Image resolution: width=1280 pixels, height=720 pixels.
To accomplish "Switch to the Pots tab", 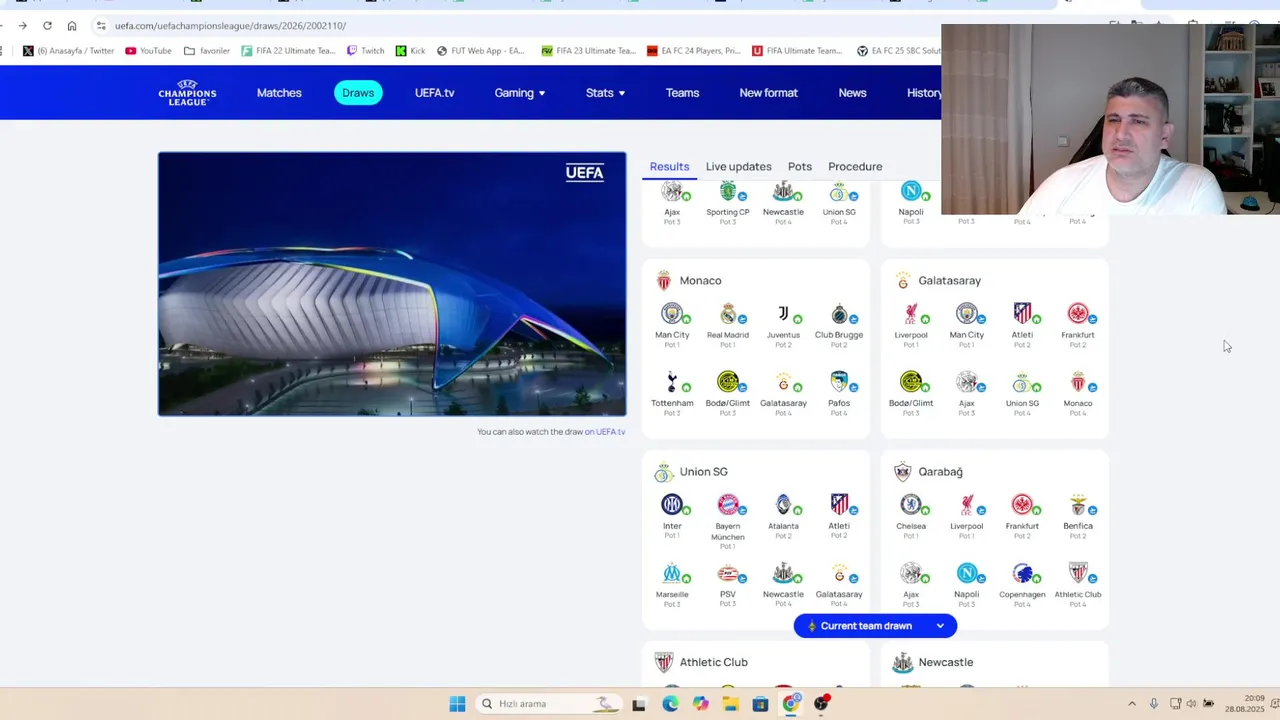I will (799, 167).
